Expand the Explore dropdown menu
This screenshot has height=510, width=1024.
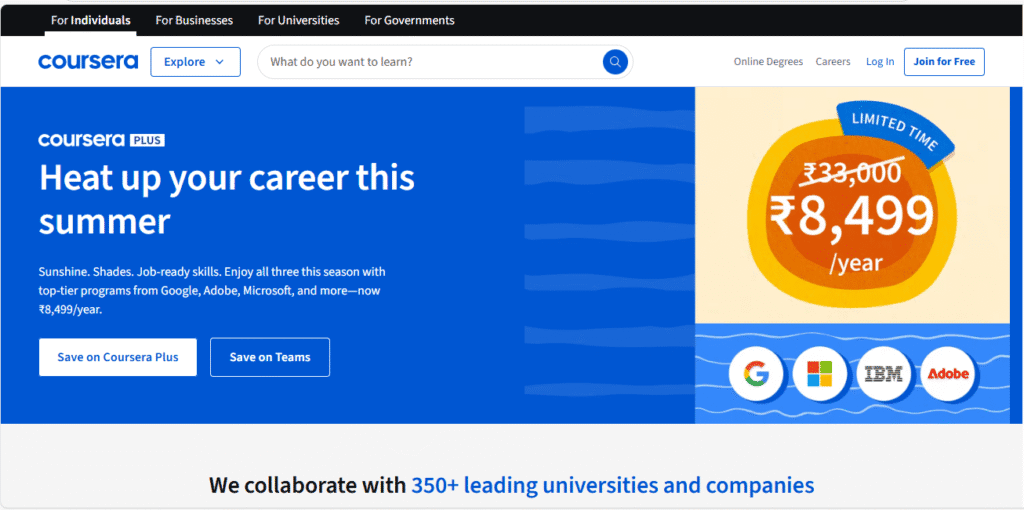point(195,62)
